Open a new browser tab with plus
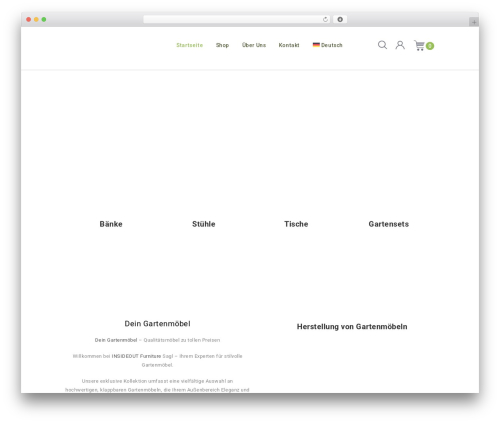 pos(474,22)
